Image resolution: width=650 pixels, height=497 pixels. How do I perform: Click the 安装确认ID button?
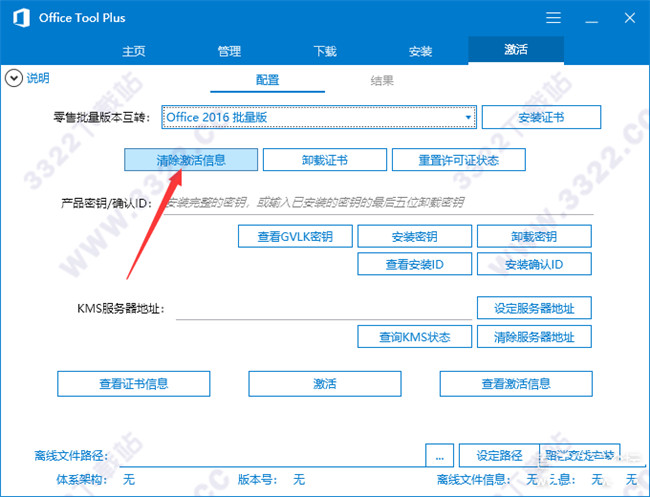(534, 264)
